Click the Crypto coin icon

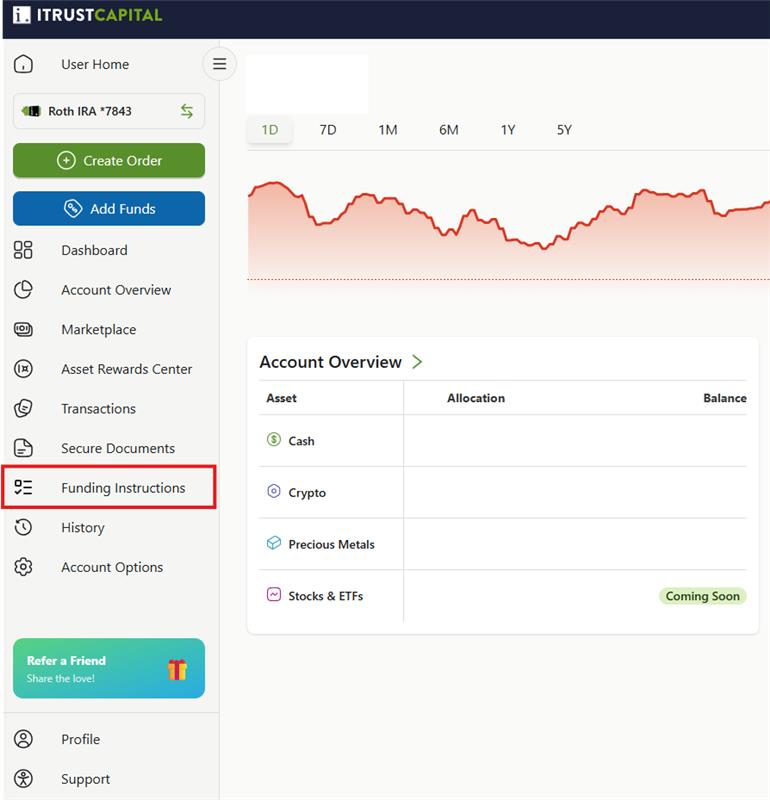[x=274, y=491]
